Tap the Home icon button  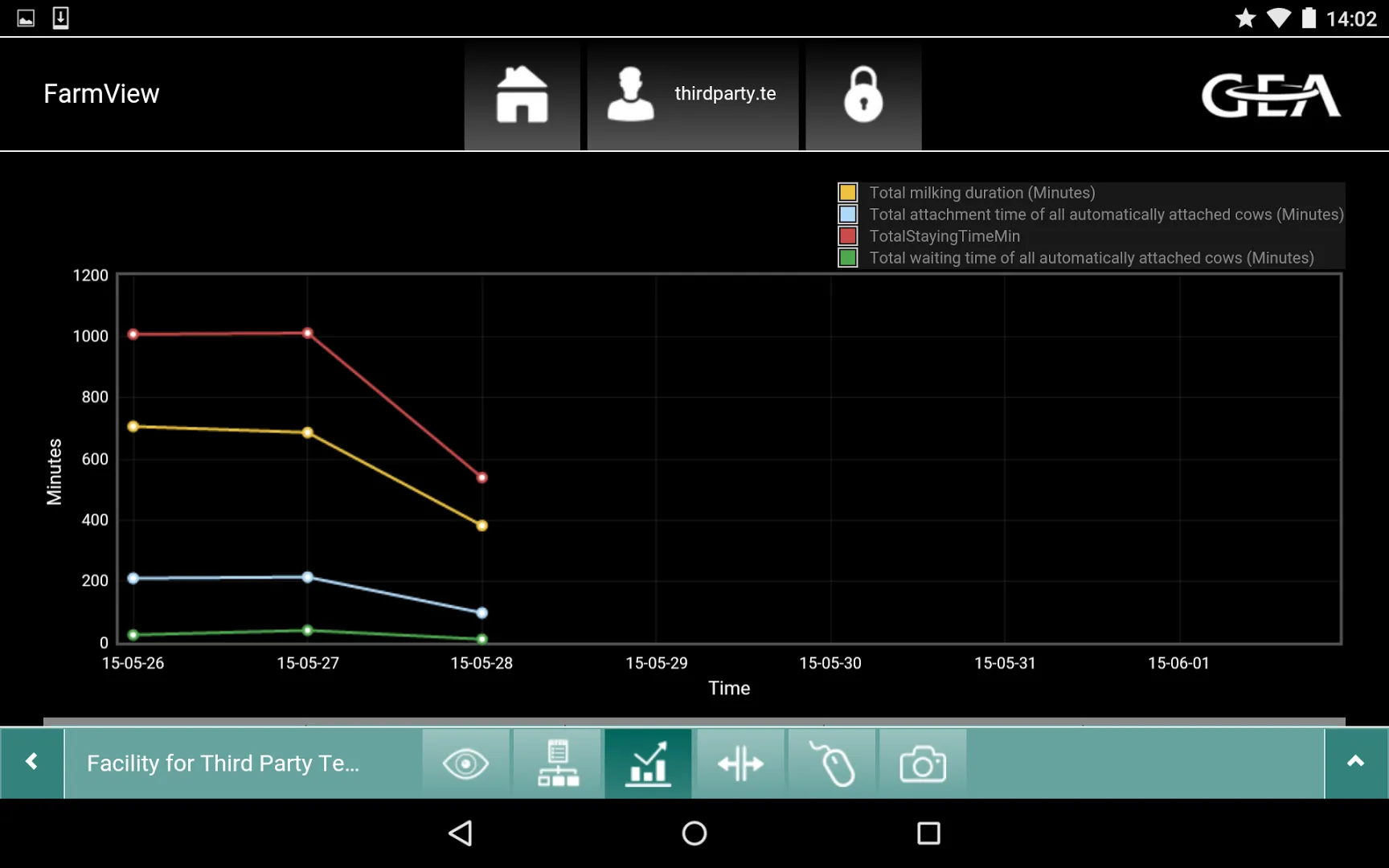pyautogui.click(x=522, y=97)
